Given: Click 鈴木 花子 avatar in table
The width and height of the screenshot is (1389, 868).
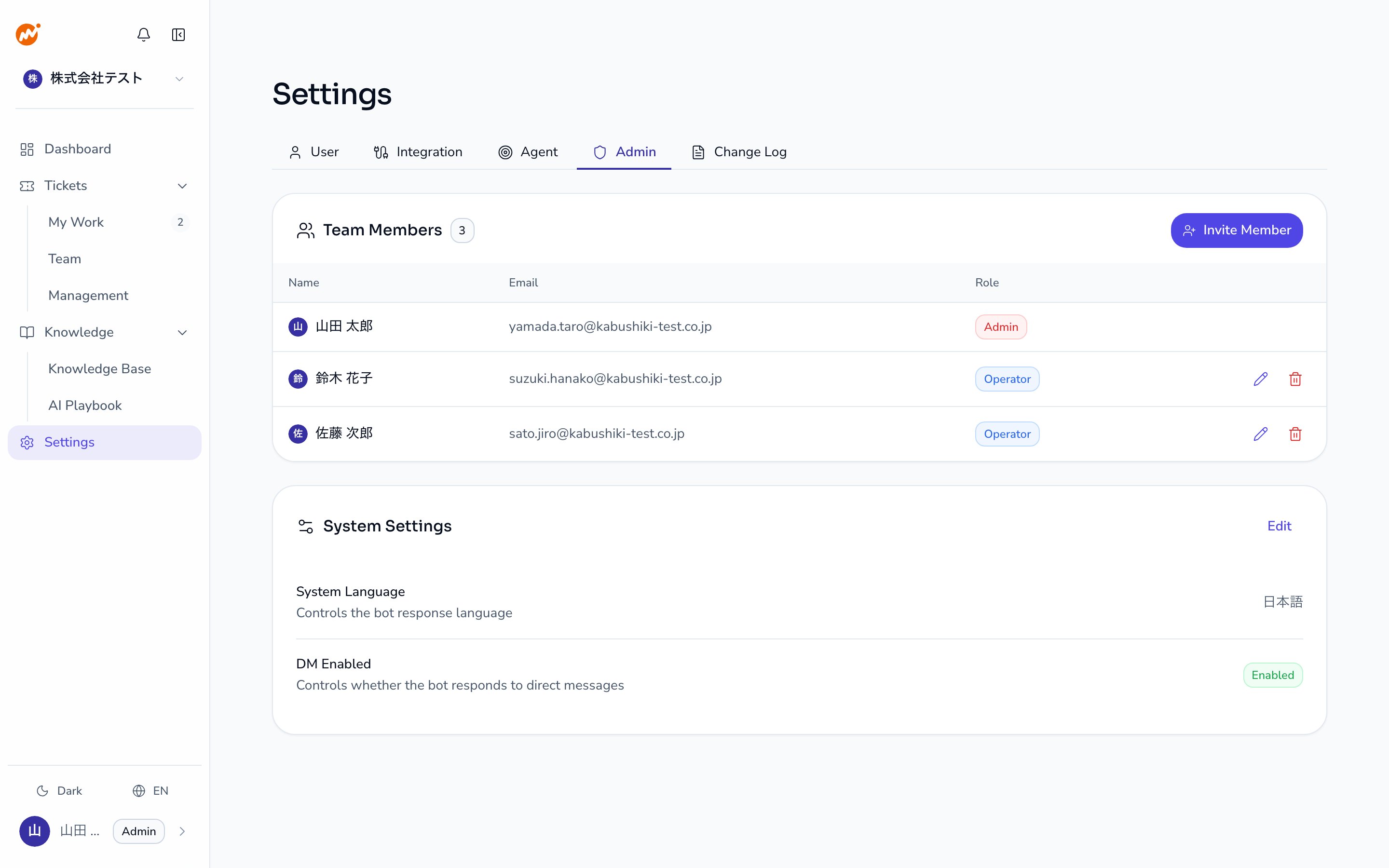Looking at the screenshot, I should [298, 379].
